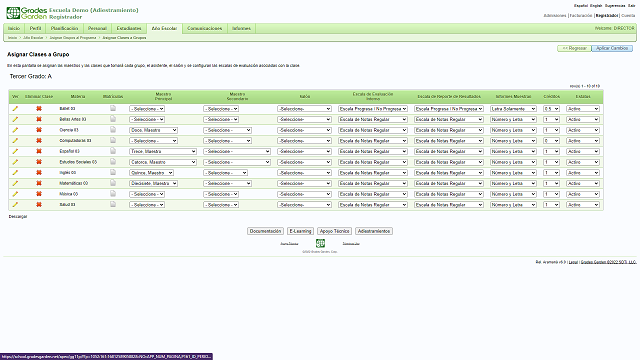Image resolution: width=640 pixels, height=360 pixels.
Task: Click the << Regresar button
Action: pos(574,48)
